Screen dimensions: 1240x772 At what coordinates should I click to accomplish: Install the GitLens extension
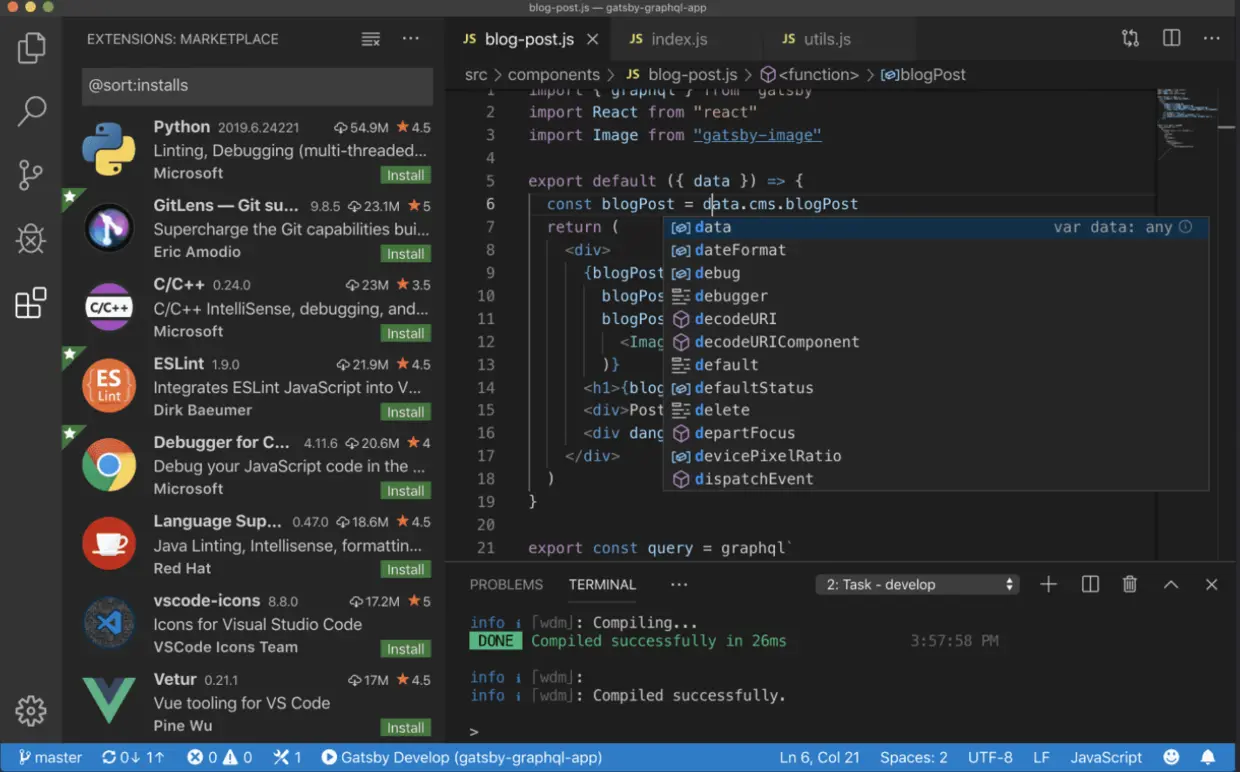click(x=405, y=254)
